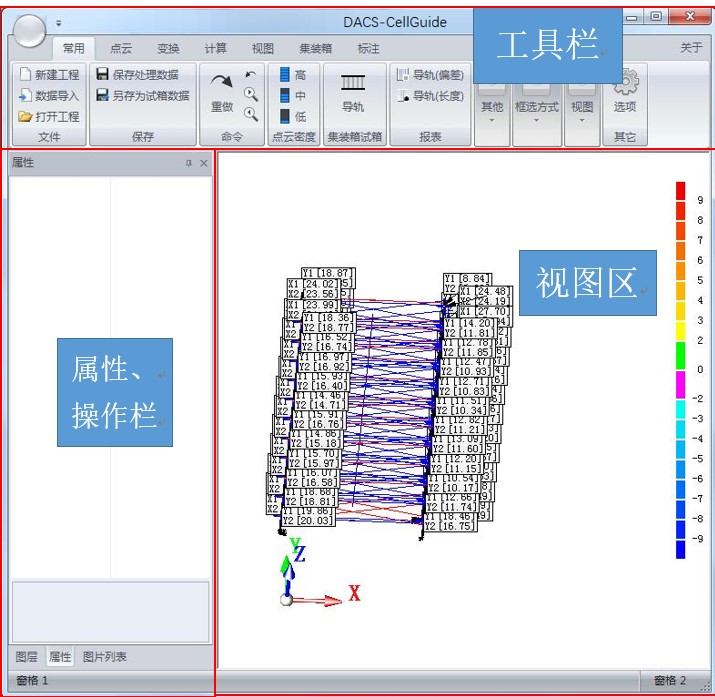Set point cloud density to 高

coord(292,74)
